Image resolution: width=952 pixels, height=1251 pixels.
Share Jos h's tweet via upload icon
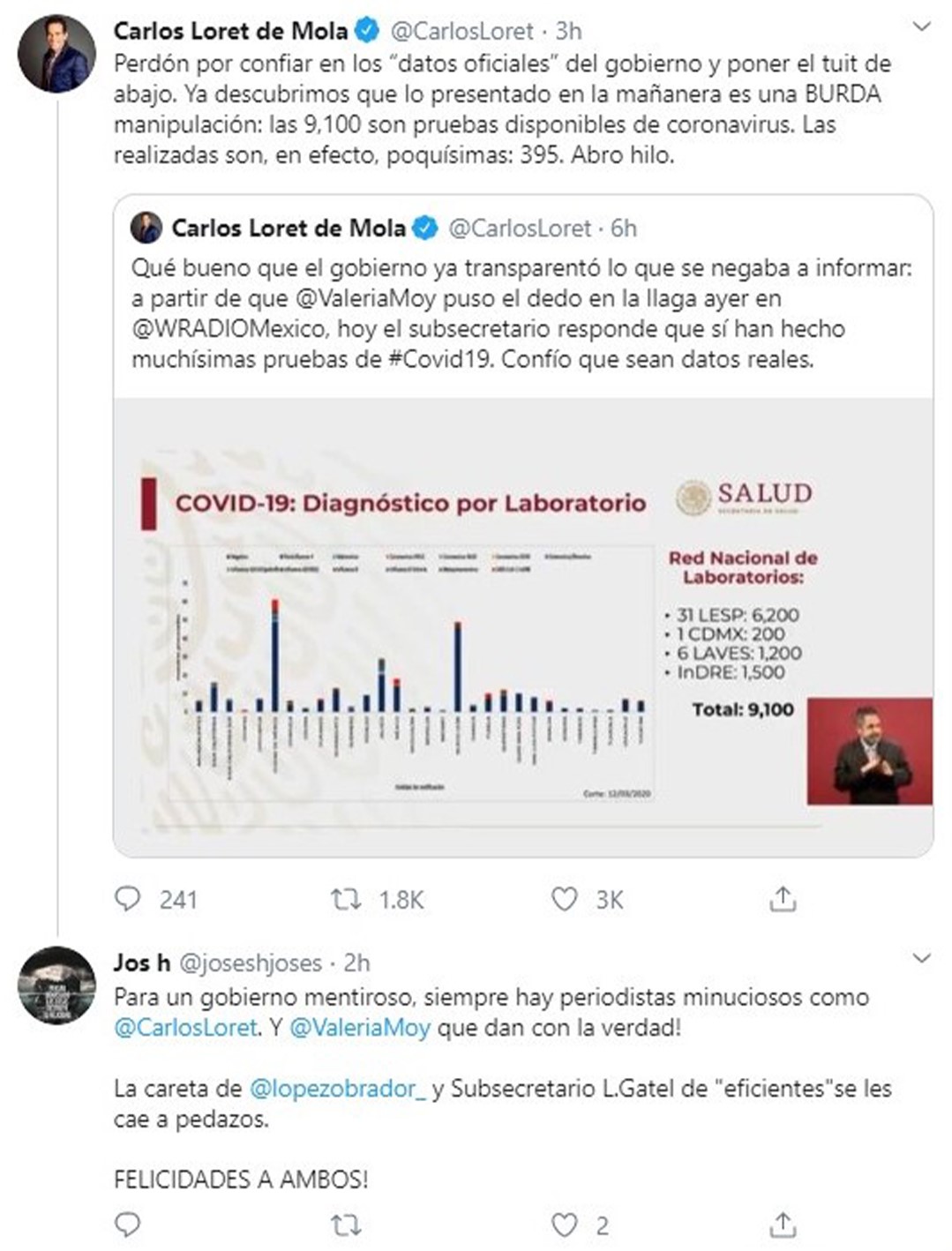coord(783,1225)
